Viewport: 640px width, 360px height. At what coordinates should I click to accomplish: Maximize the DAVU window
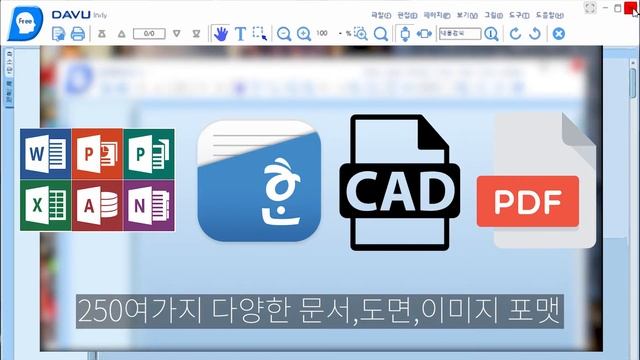tap(618, 8)
